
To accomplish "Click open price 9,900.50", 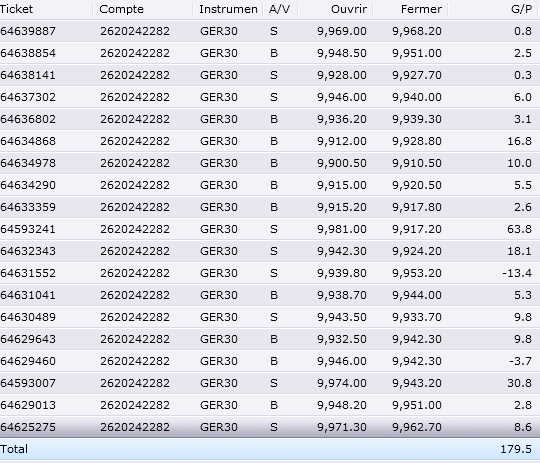I will [342, 163].
